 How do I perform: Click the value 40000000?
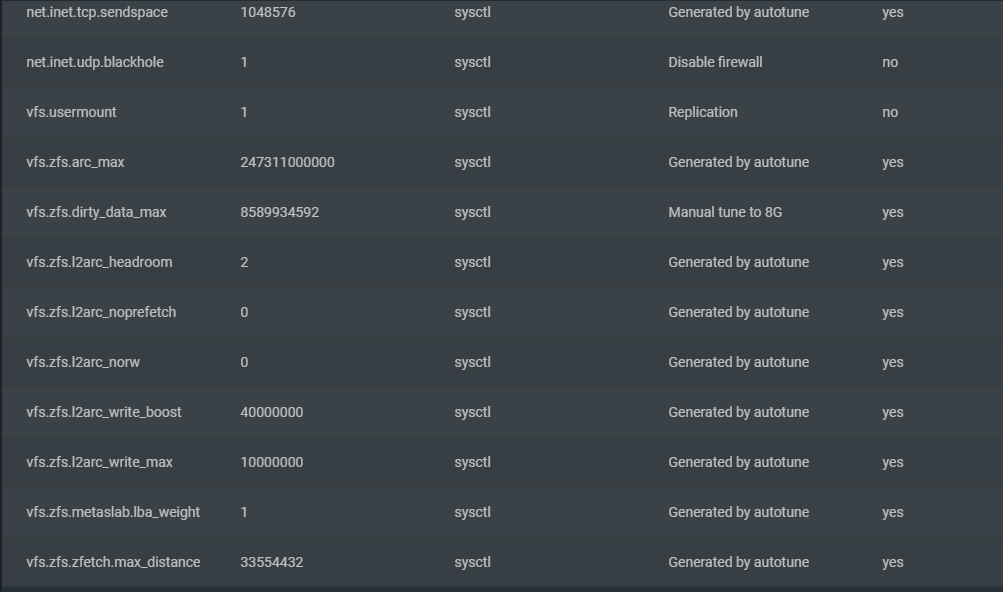[272, 412]
